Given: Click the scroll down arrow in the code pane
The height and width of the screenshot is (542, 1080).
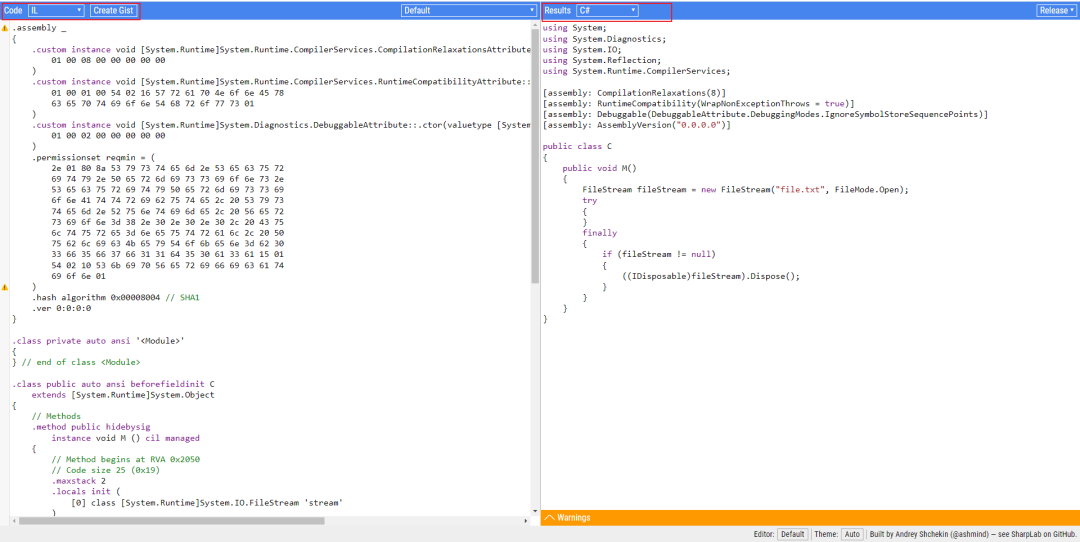Looking at the screenshot, I should pyautogui.click(x=535, y=511).
